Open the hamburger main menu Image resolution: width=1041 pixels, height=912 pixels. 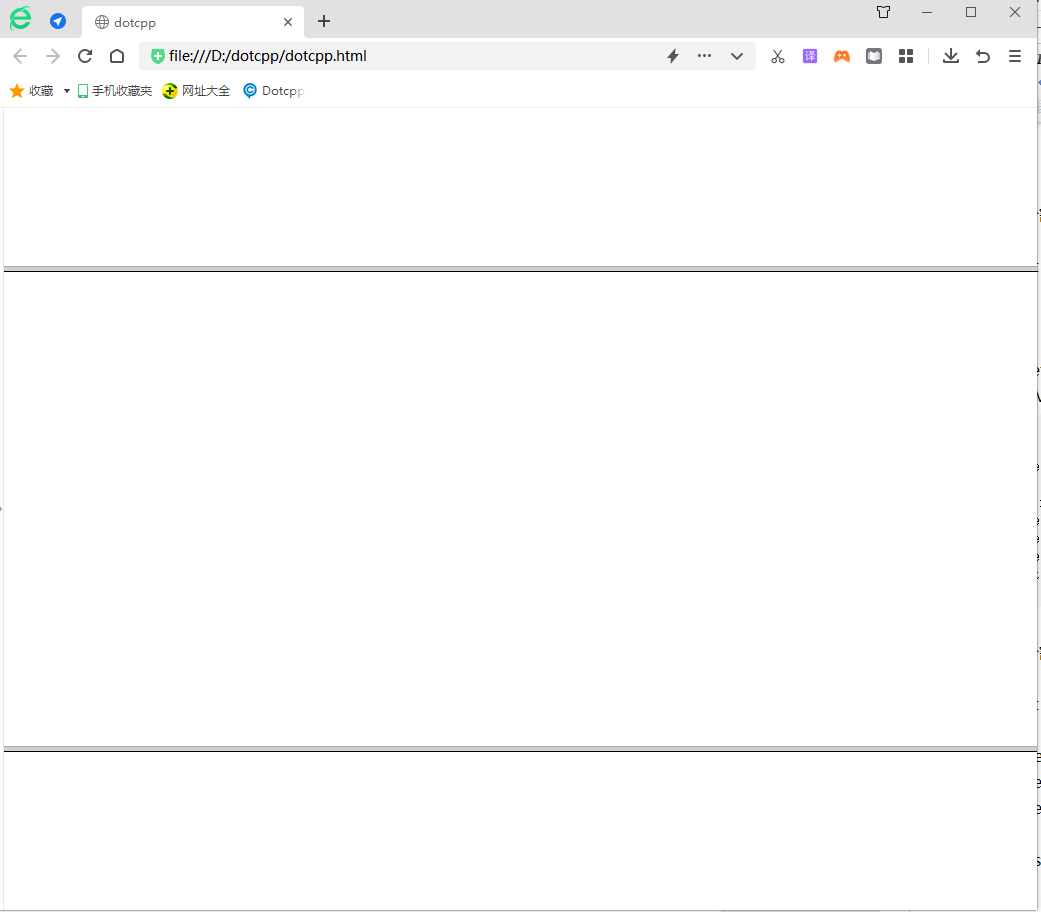click(1015, 56)
